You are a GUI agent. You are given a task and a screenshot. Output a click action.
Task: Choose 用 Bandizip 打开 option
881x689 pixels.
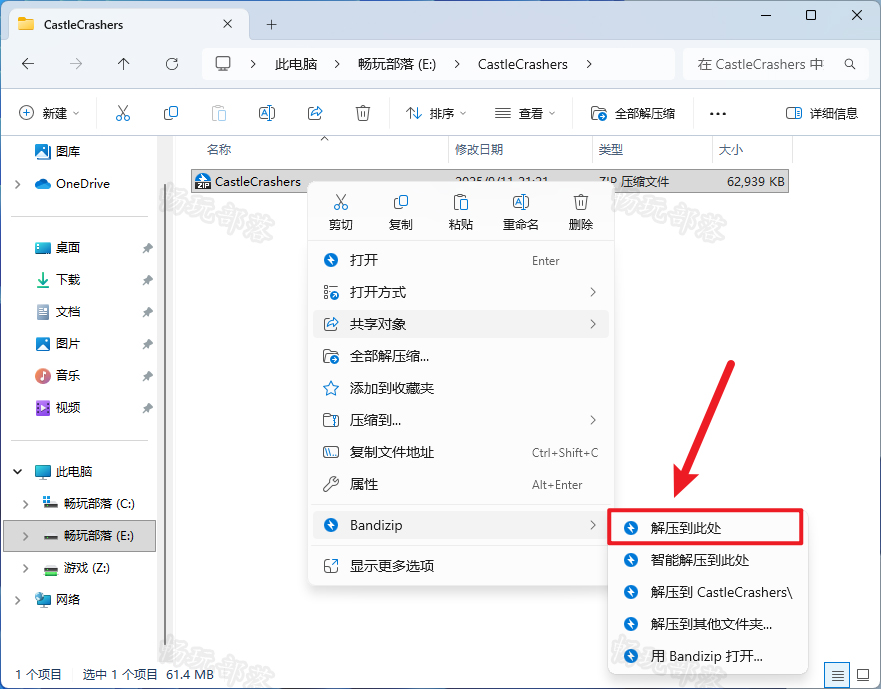[x=707, y=656]
